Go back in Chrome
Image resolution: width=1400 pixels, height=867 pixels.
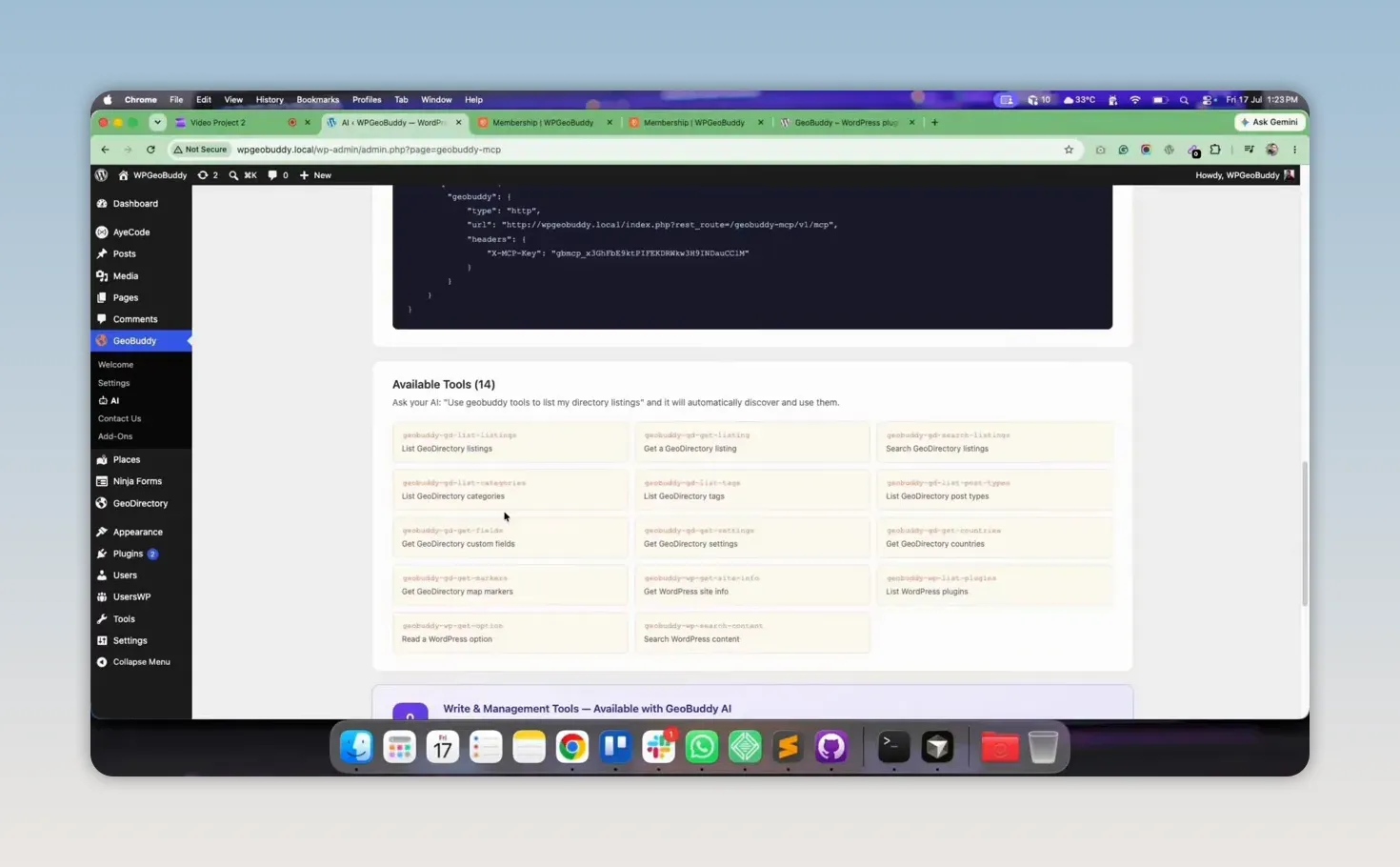tap(105, 150)
